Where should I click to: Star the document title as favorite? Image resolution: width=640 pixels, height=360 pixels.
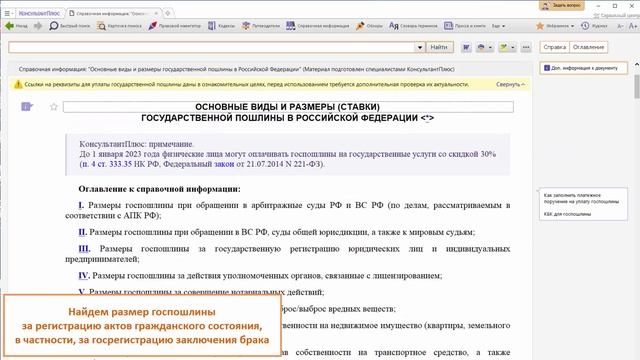tap(53, 107)
